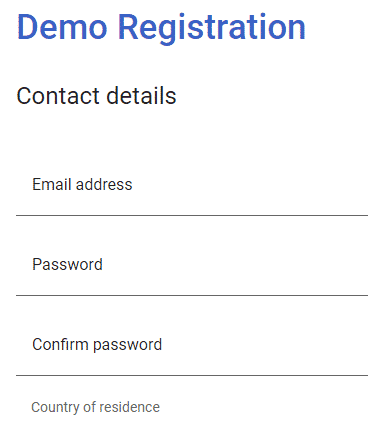Viewport: 368px width, 431px height.
Task: Click the empty area right of Password label
Action: click(x=235, y=264)
